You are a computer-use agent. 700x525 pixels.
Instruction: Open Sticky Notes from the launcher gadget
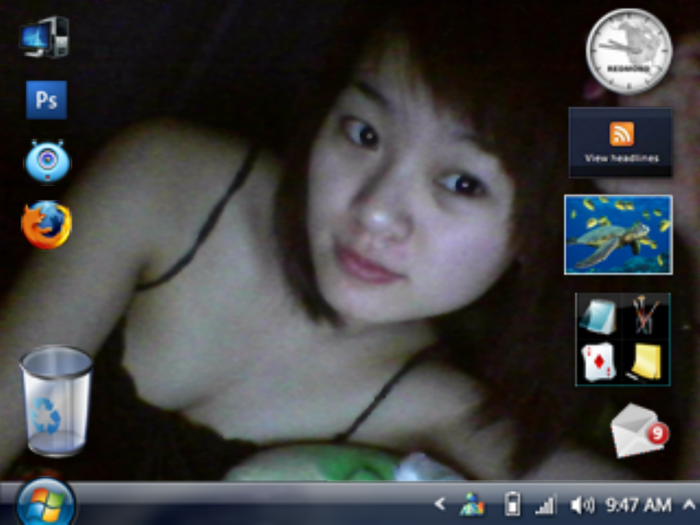[646, 362]
